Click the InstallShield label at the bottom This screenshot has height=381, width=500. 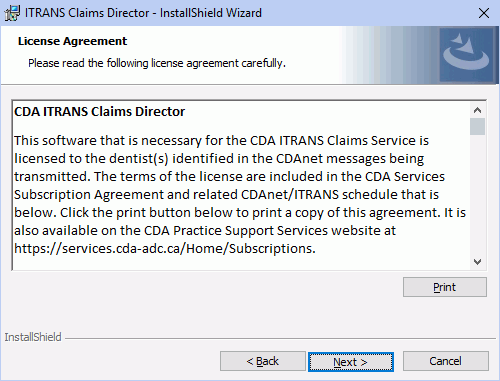pyautogui.click(x=33, y=337)
